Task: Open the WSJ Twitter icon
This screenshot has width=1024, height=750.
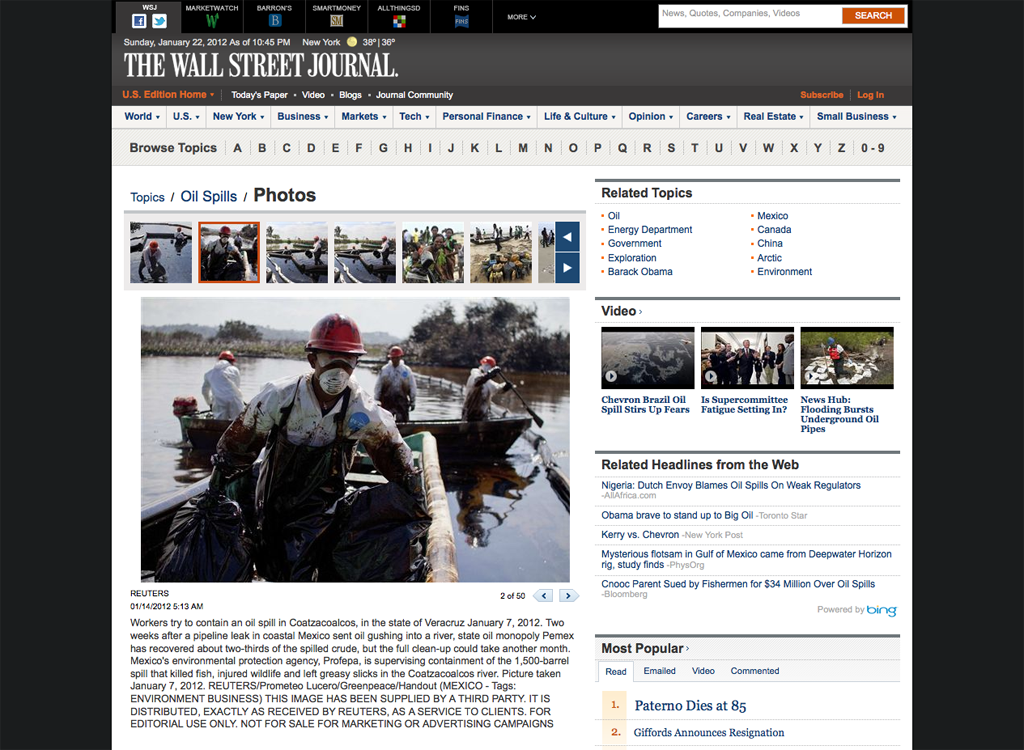Action: coord(159,21)
